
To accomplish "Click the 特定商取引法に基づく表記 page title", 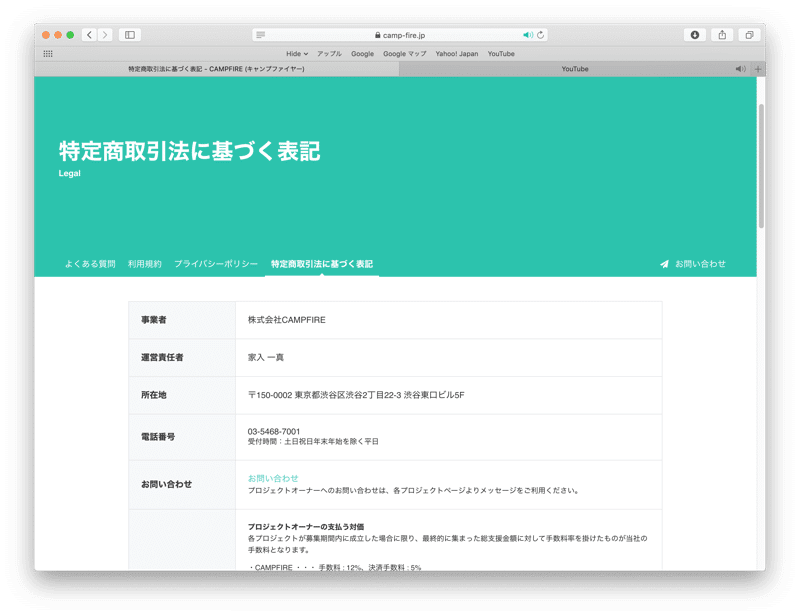I will (x=189, y=151).
